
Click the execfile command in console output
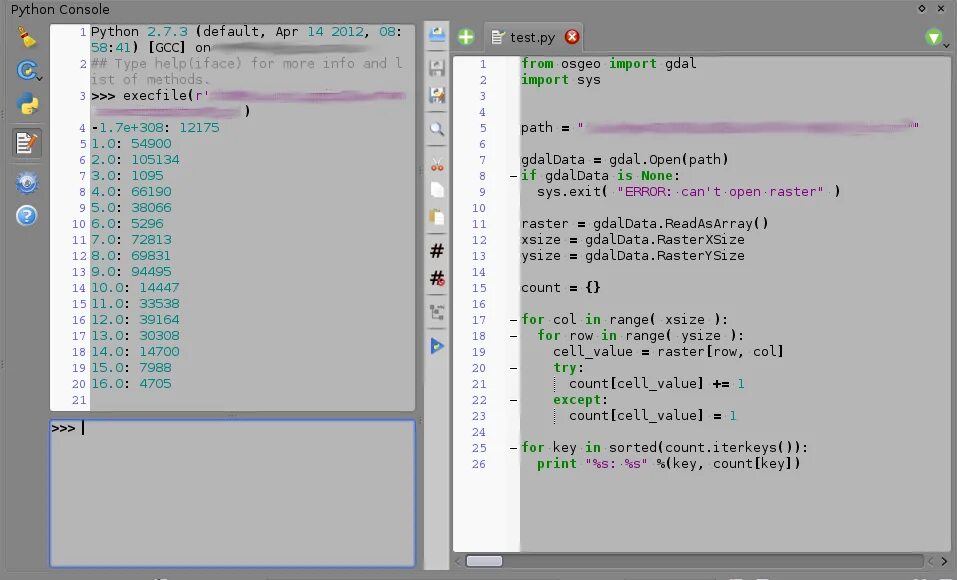click(248, 103)
